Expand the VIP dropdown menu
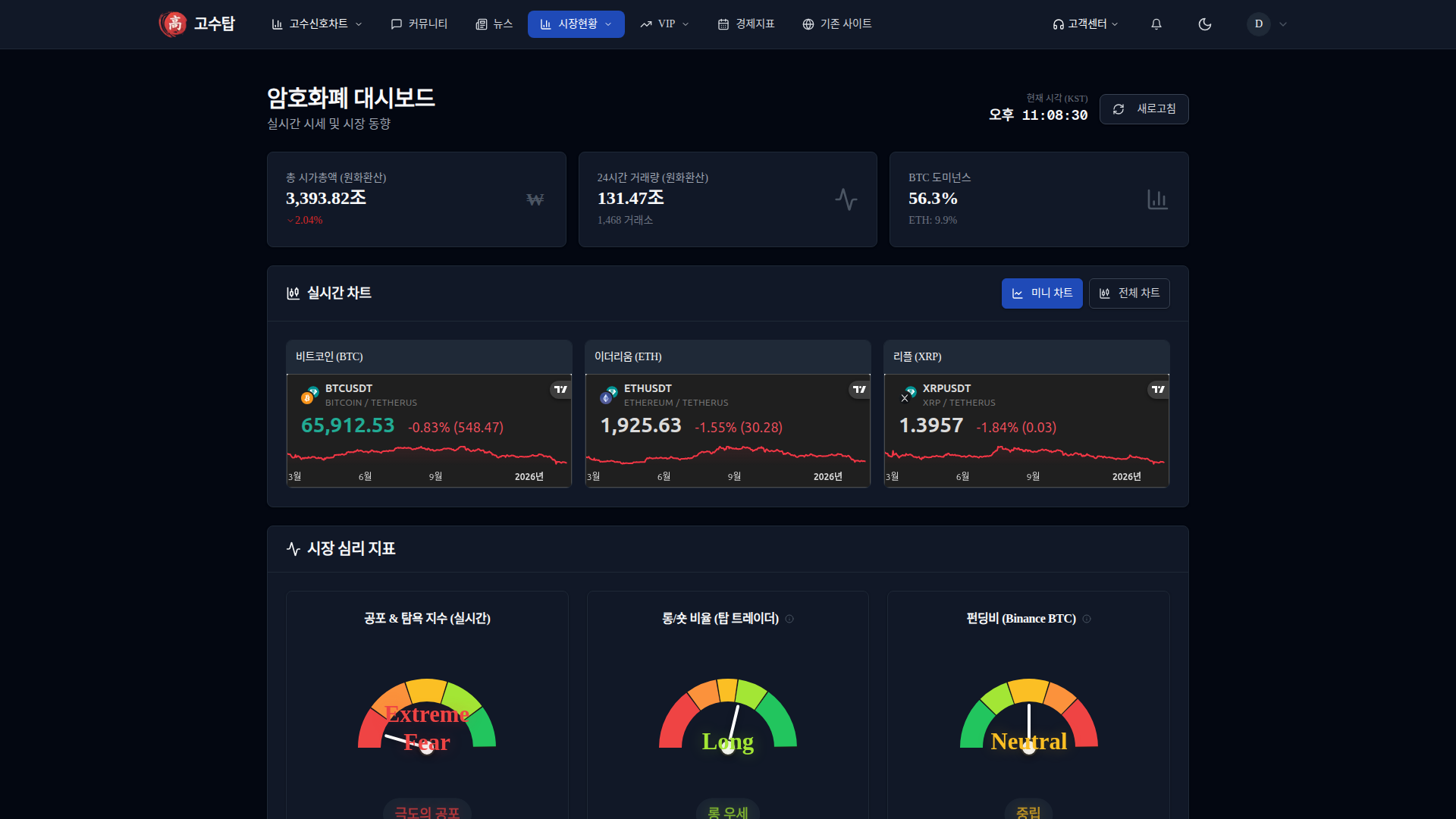The width and height of the screenshot is (1456, 819). [664, 24]
